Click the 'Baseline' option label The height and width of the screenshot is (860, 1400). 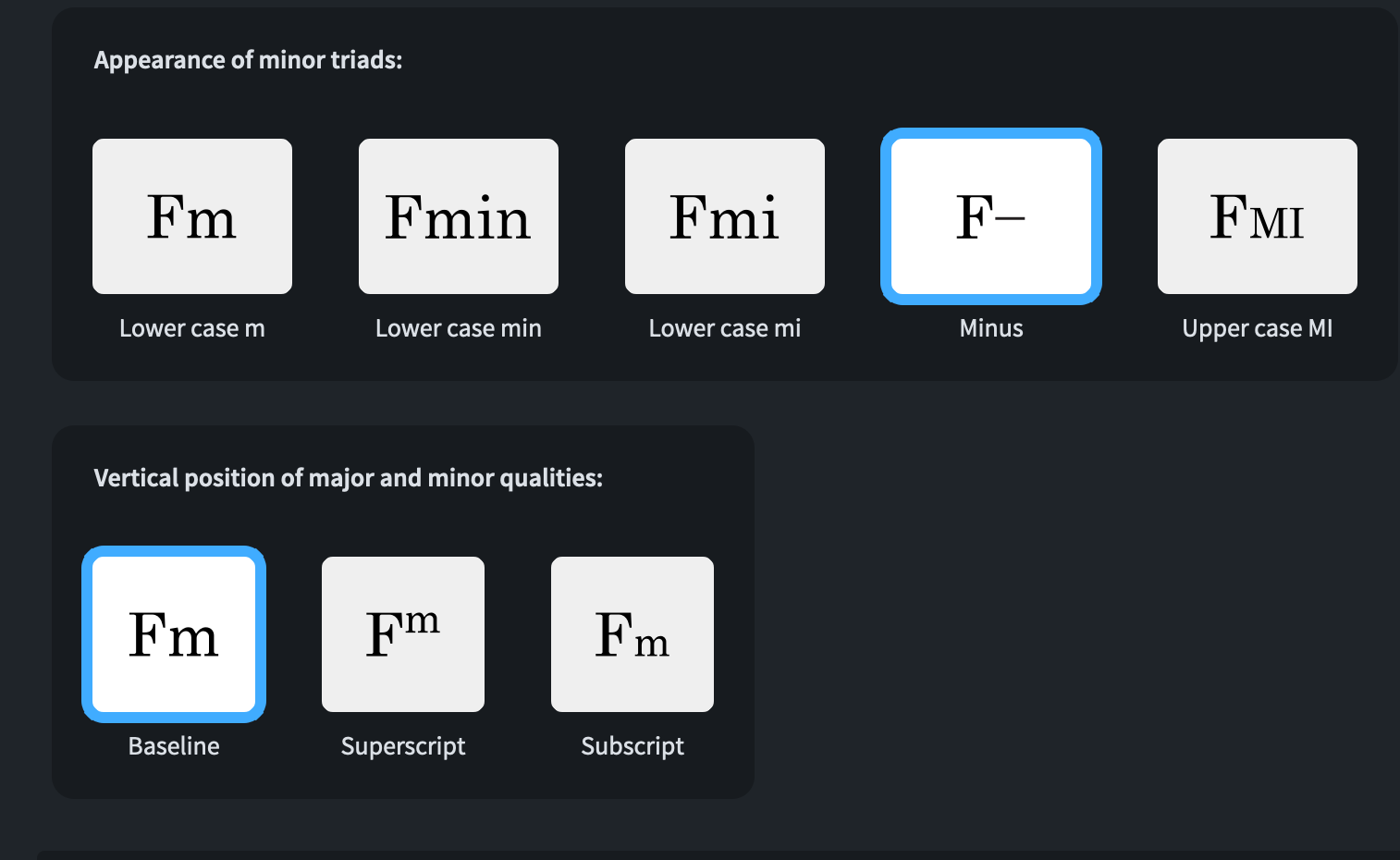(174, 746)
